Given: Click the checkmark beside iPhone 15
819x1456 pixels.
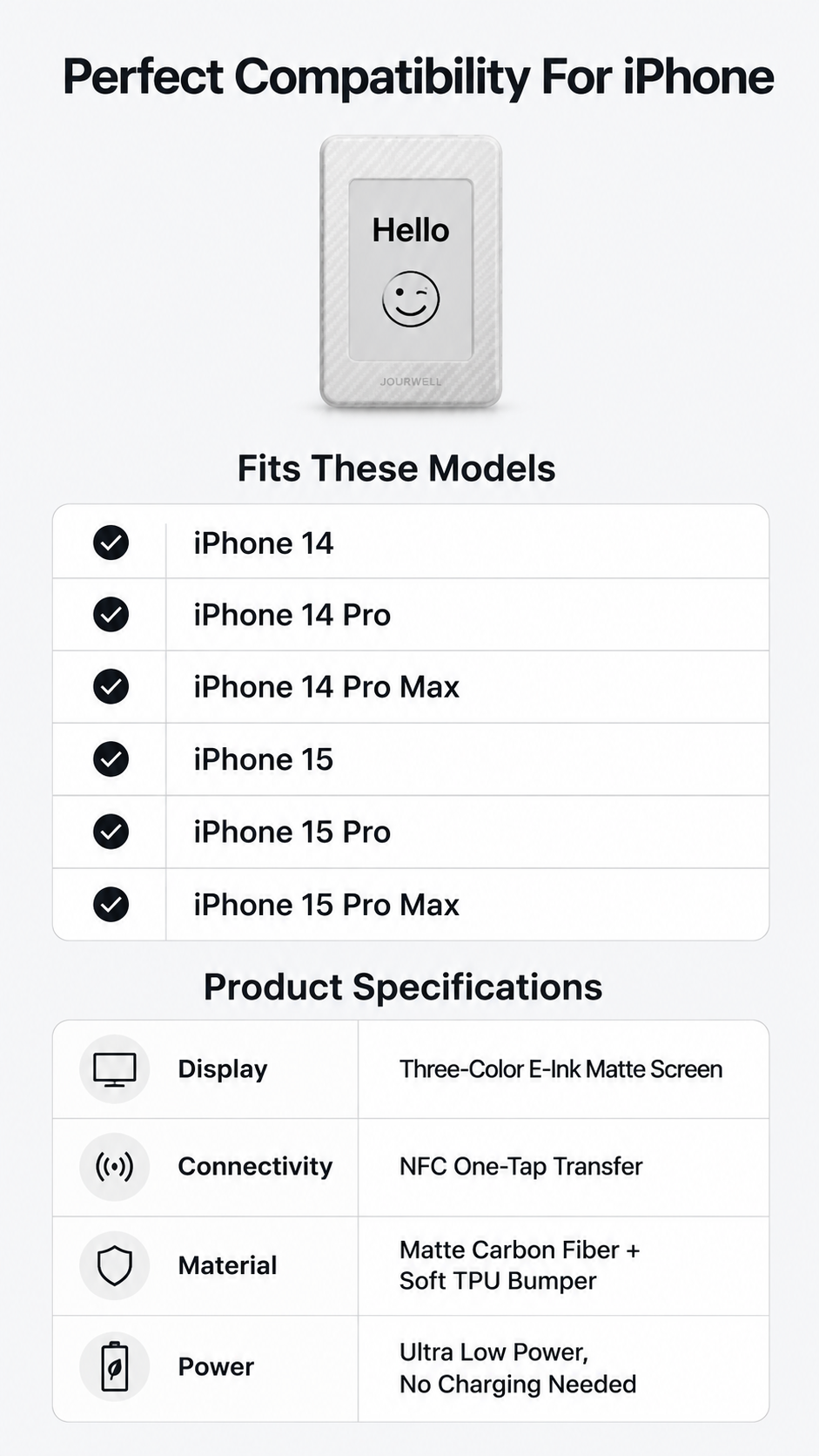Looking at the screenshot, I should coord(111,759).
